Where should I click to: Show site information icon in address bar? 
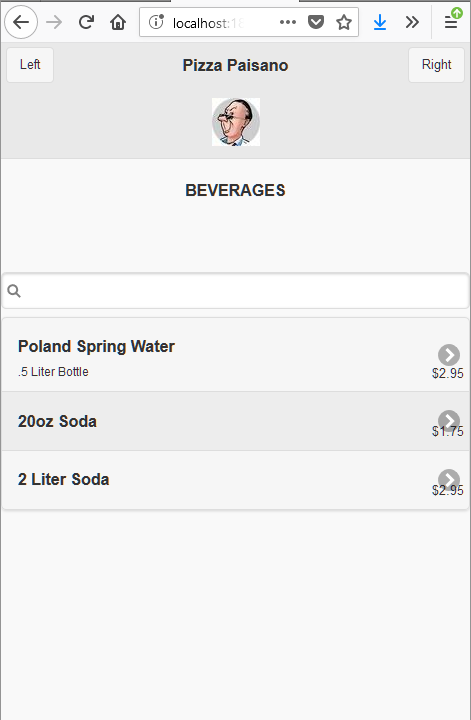pos(156,22)
